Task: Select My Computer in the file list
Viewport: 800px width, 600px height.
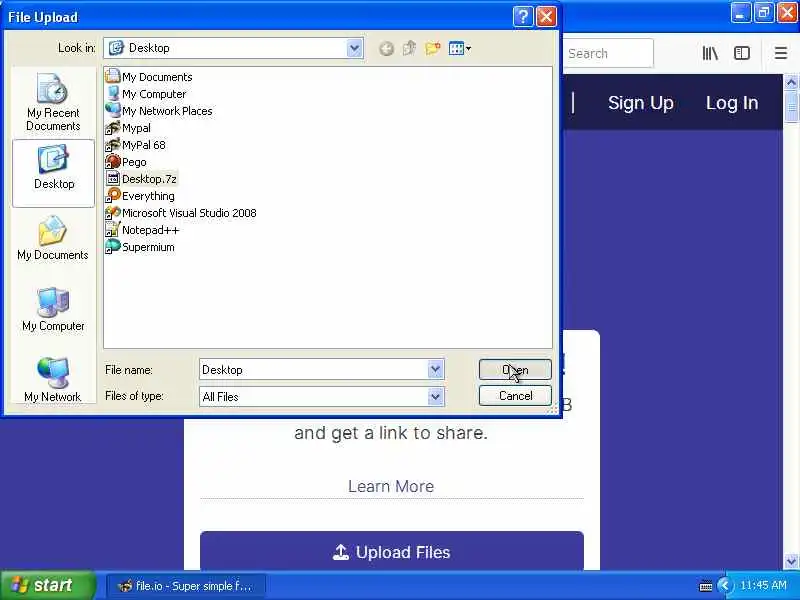Action: [x=146, y=94]
